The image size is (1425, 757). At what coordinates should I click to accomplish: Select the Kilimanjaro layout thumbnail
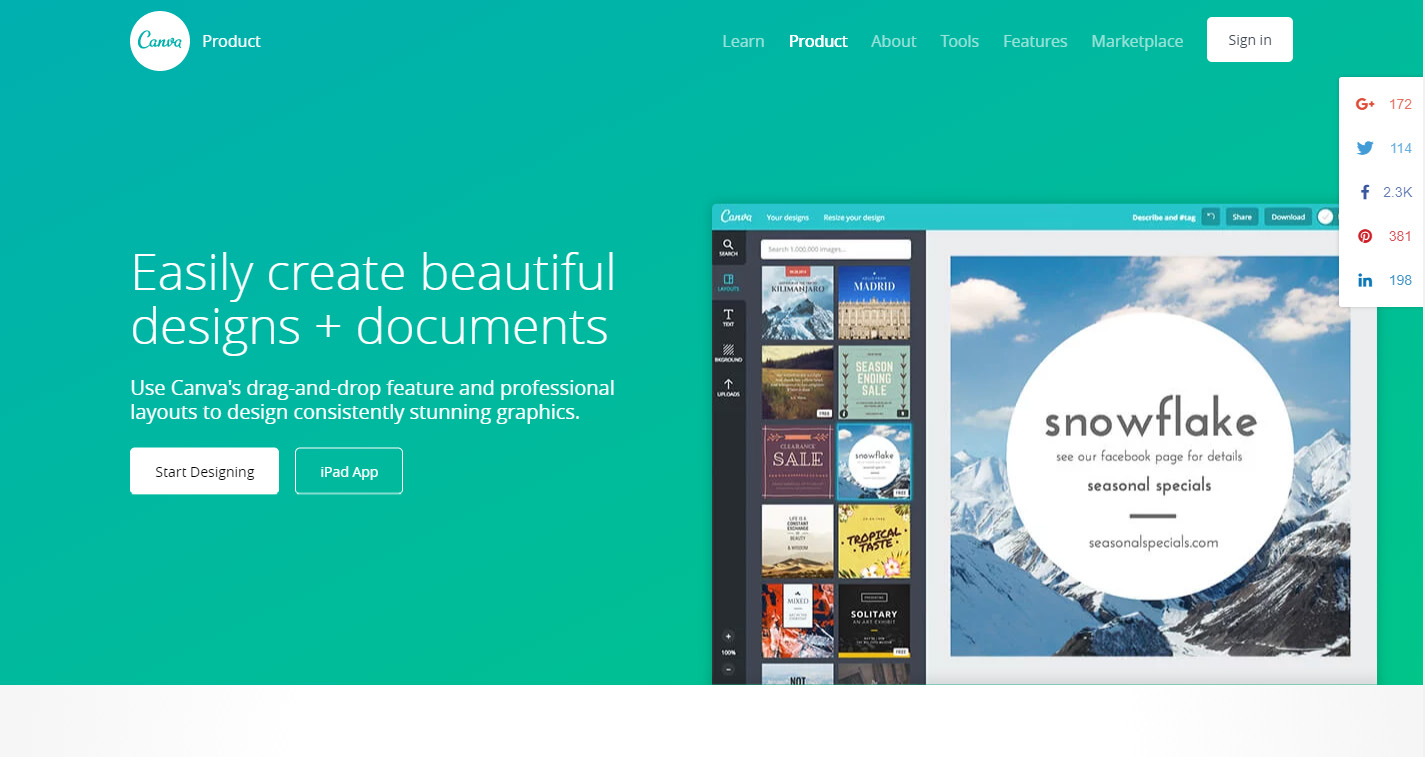(x=798, y=302)
